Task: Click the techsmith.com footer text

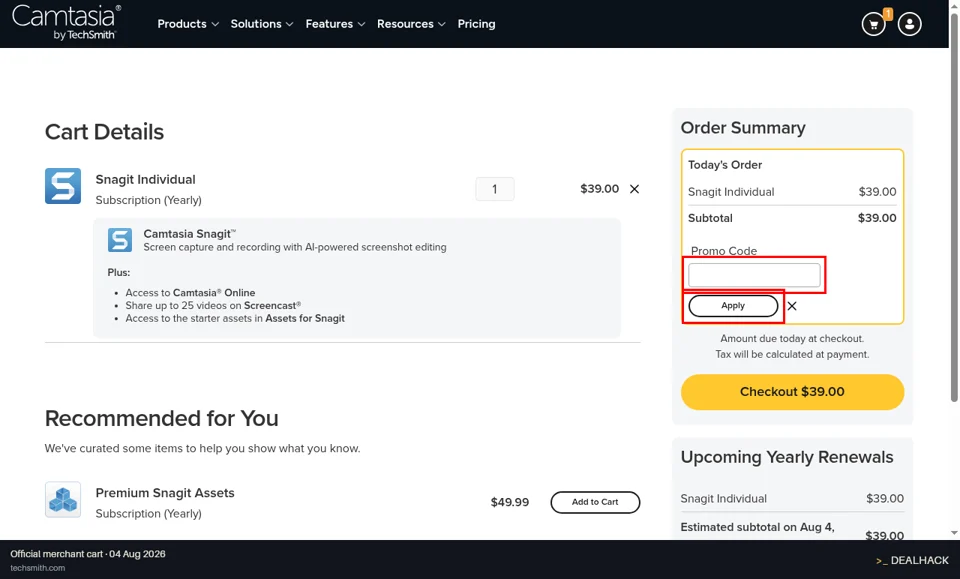Action: (x=37, y=568)
